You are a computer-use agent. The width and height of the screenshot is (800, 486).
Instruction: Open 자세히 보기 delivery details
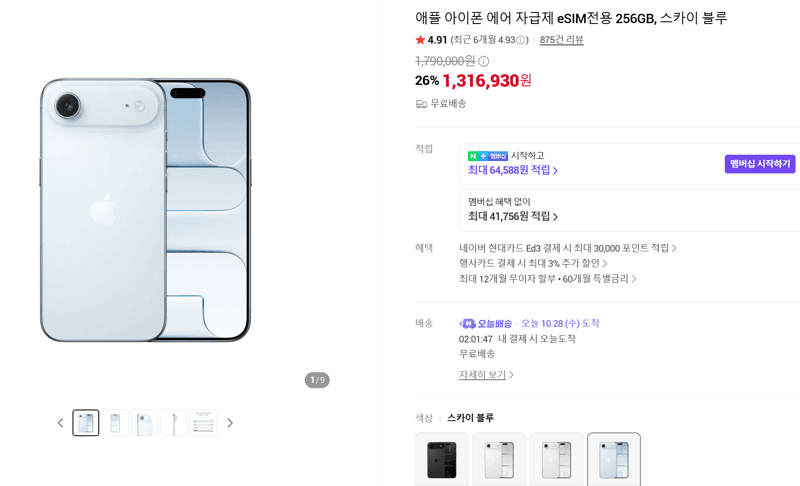(x=486, y=375)
